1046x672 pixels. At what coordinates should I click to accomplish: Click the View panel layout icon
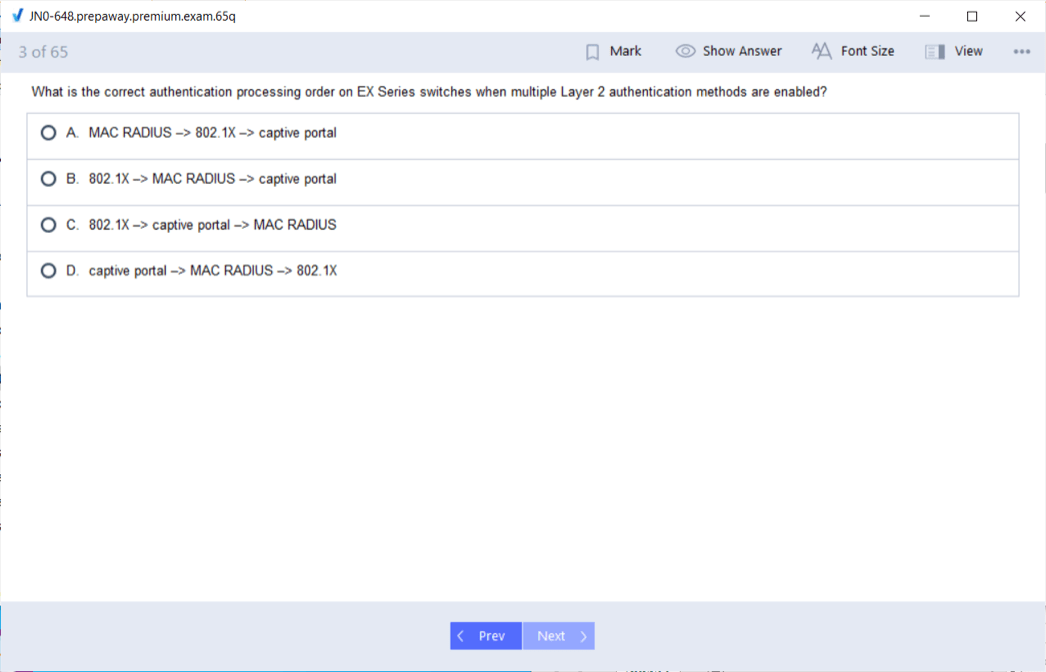click(935, 51)
